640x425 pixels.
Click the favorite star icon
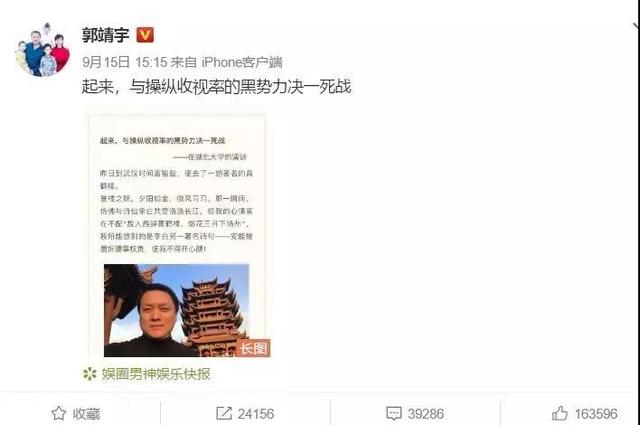[x=59, y=414]
